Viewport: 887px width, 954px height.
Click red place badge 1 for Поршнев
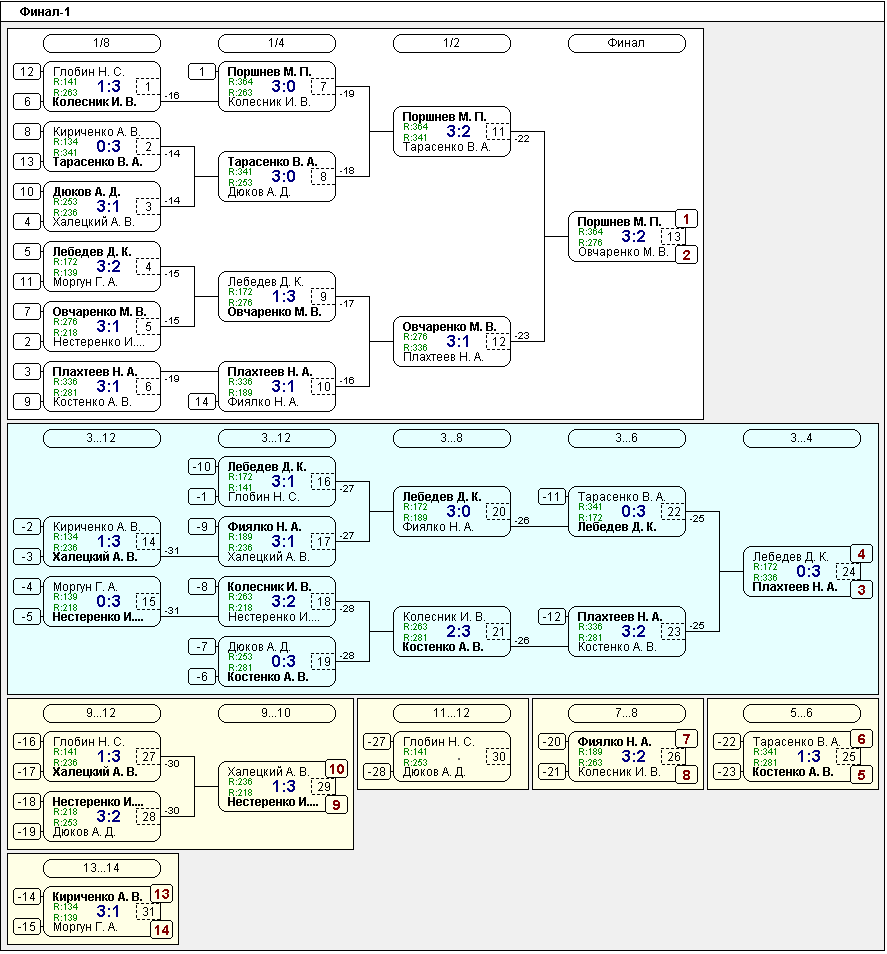(x=686, y=219)
